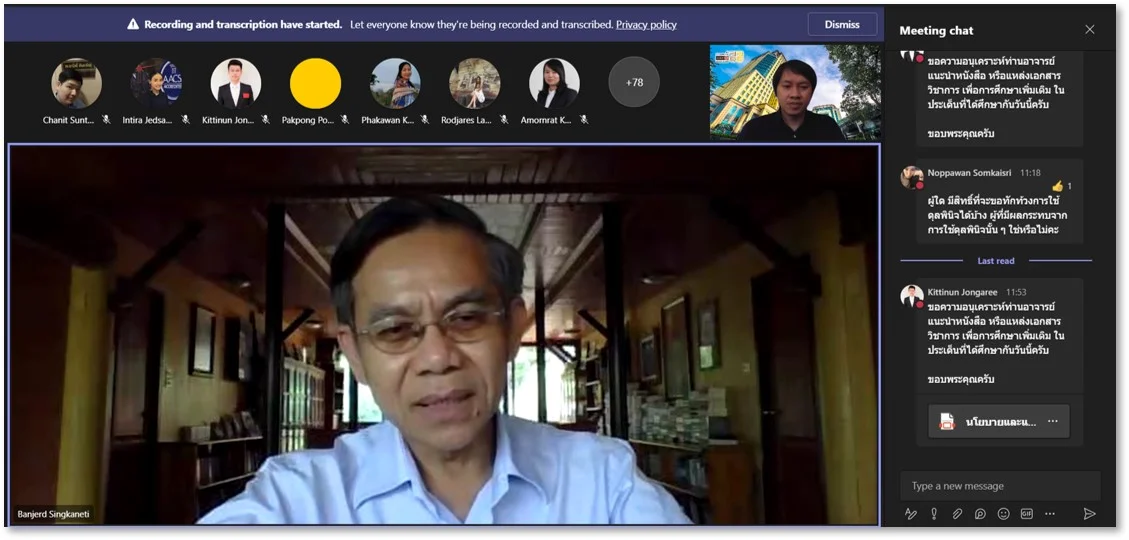Open more options on the attached PDF file

(x=1052, y=422)
